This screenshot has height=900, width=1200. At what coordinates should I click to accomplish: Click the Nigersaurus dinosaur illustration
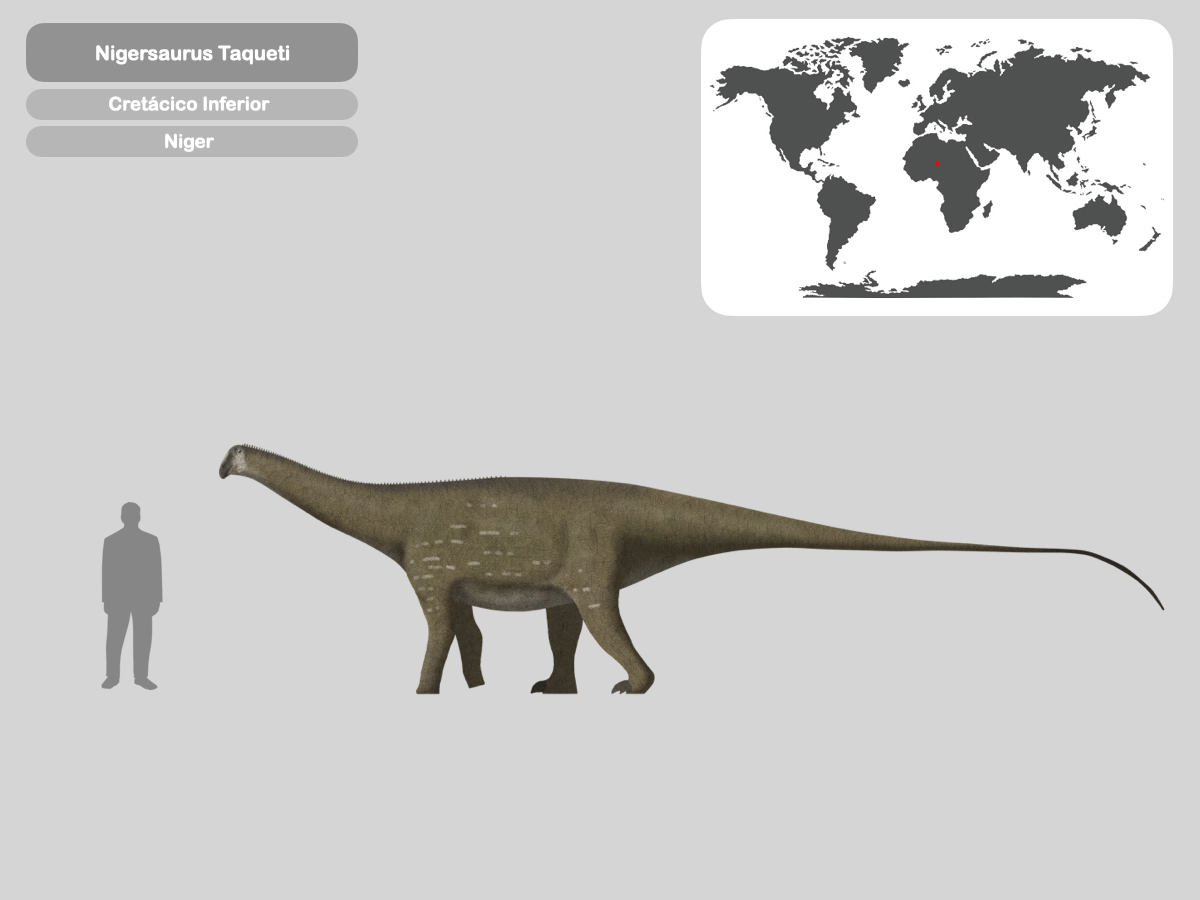pyautogui.click(x=691, y=569)
